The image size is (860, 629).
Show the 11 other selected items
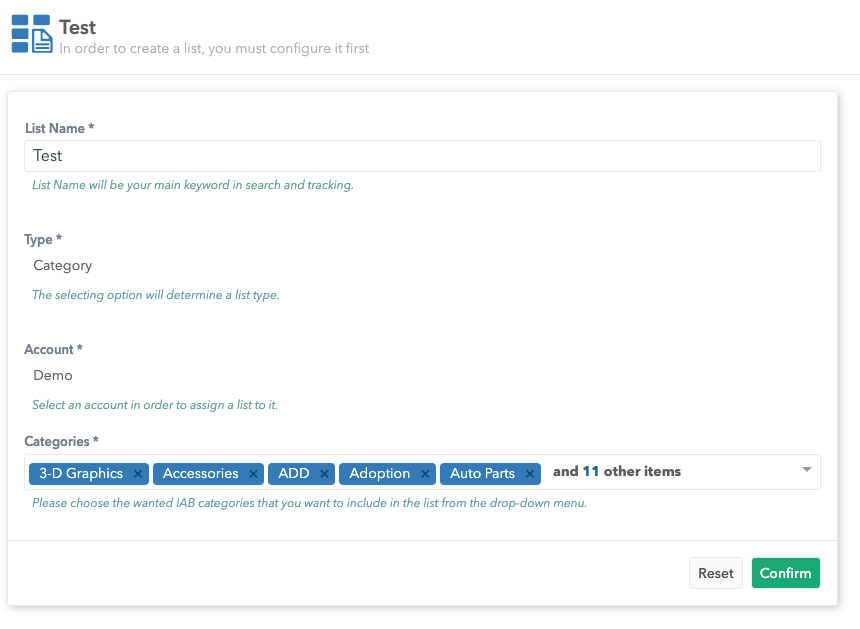[617, 472]
